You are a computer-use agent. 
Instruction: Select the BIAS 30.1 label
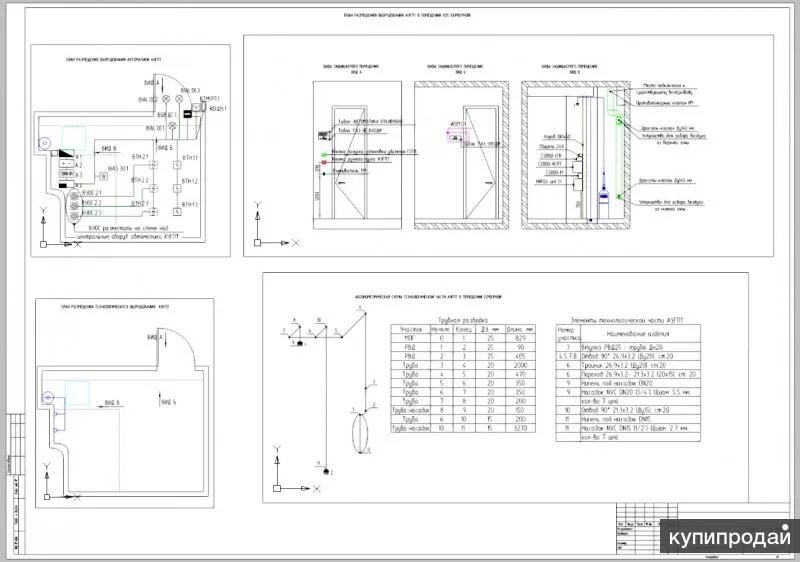118,168
